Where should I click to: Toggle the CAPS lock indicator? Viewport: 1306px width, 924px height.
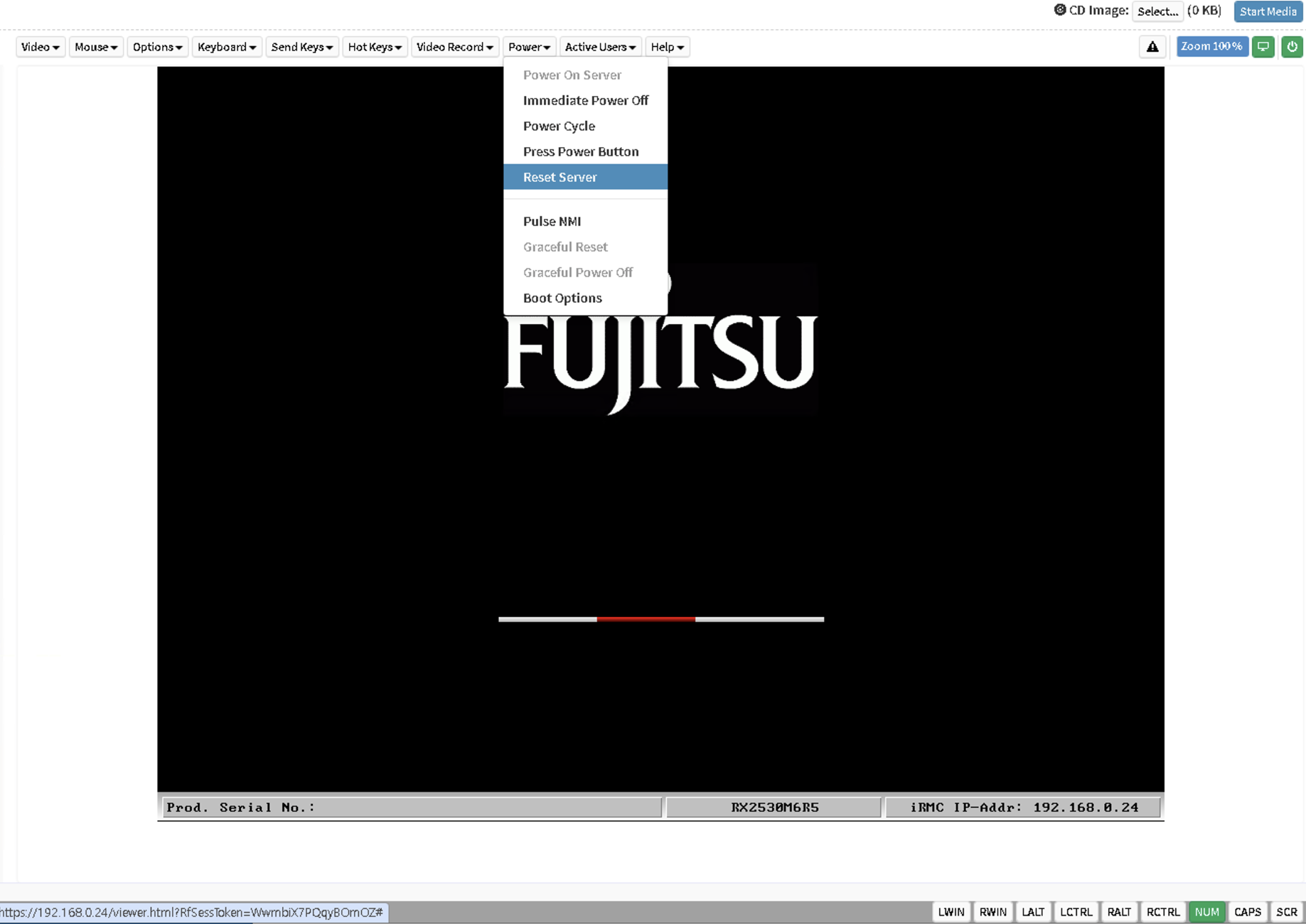coord(1248,912)
